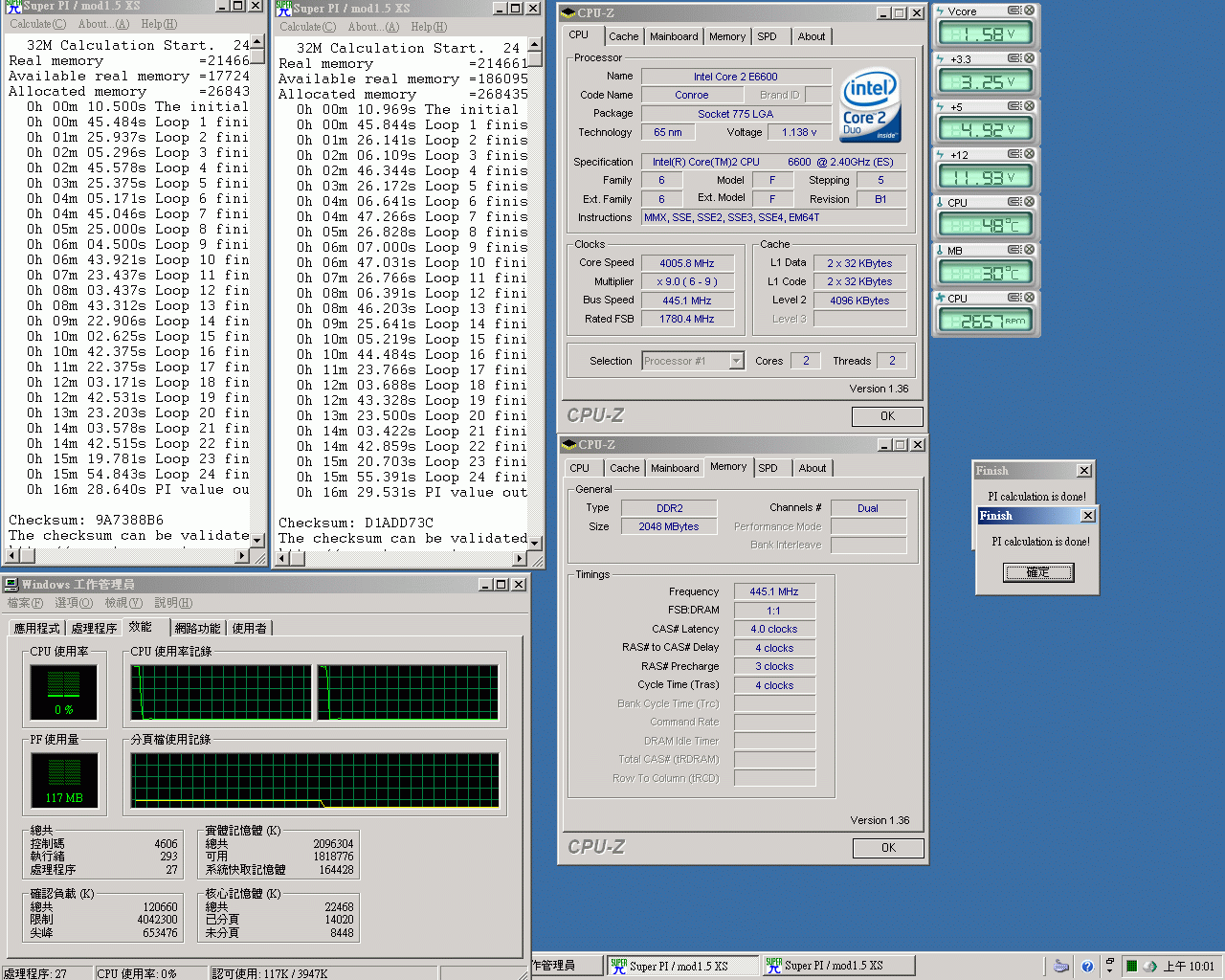Open the 檔案(F) menu in Task Manager
Image resolution: width=1225 pixels, height=980 pixels.
[x=25, y=603]
